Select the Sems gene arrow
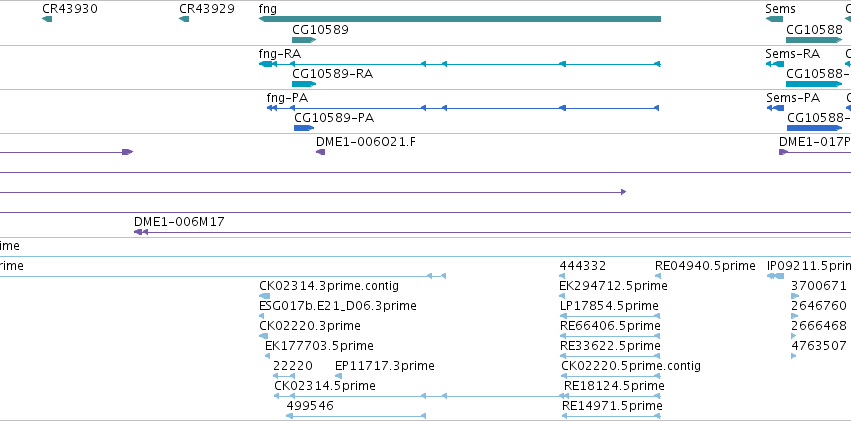The width and height of the screenshot is (851, 421). 774,20
